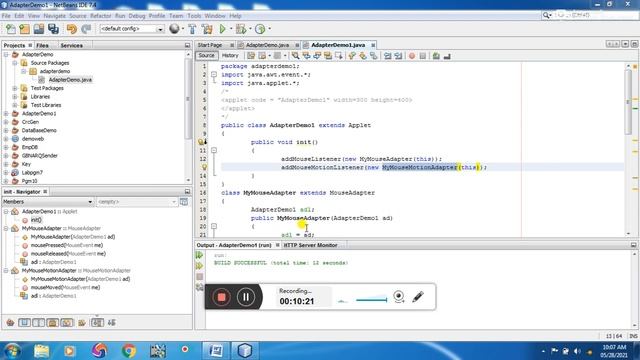Open Windows Explorer from taskbar
The width and height of the screenshot is (640, 360).
pos(42,351)
